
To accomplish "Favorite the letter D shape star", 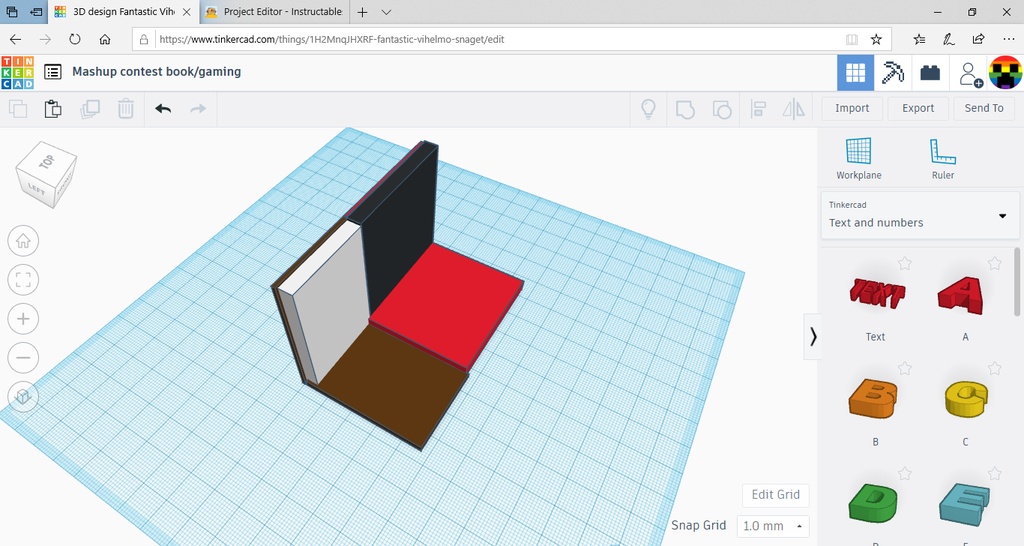I will click(904, 474).
